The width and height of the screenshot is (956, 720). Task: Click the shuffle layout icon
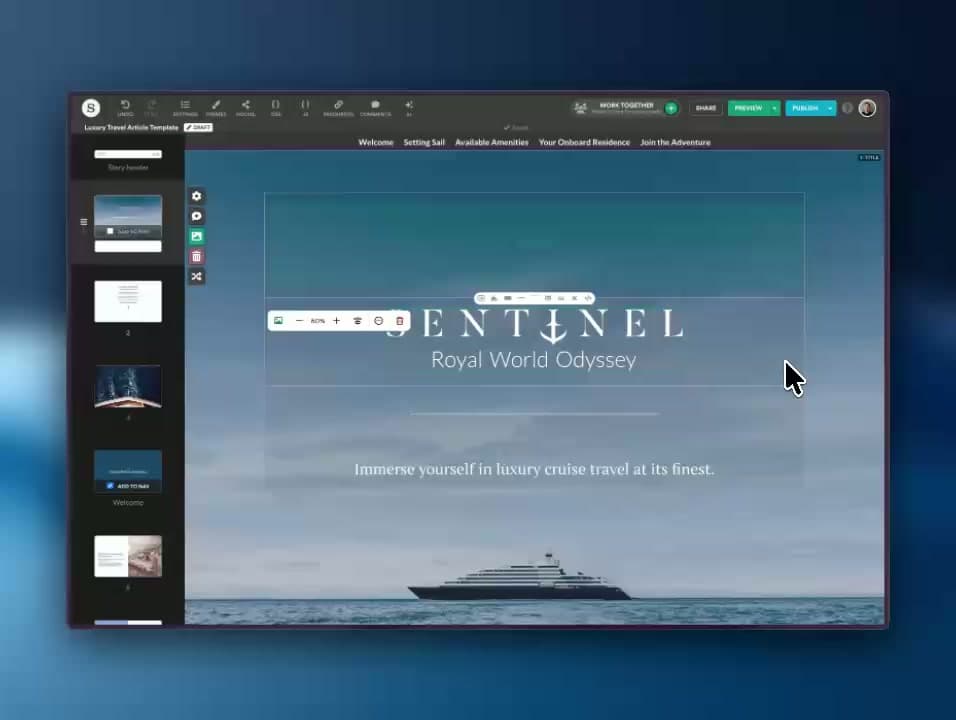pos(197,277)
